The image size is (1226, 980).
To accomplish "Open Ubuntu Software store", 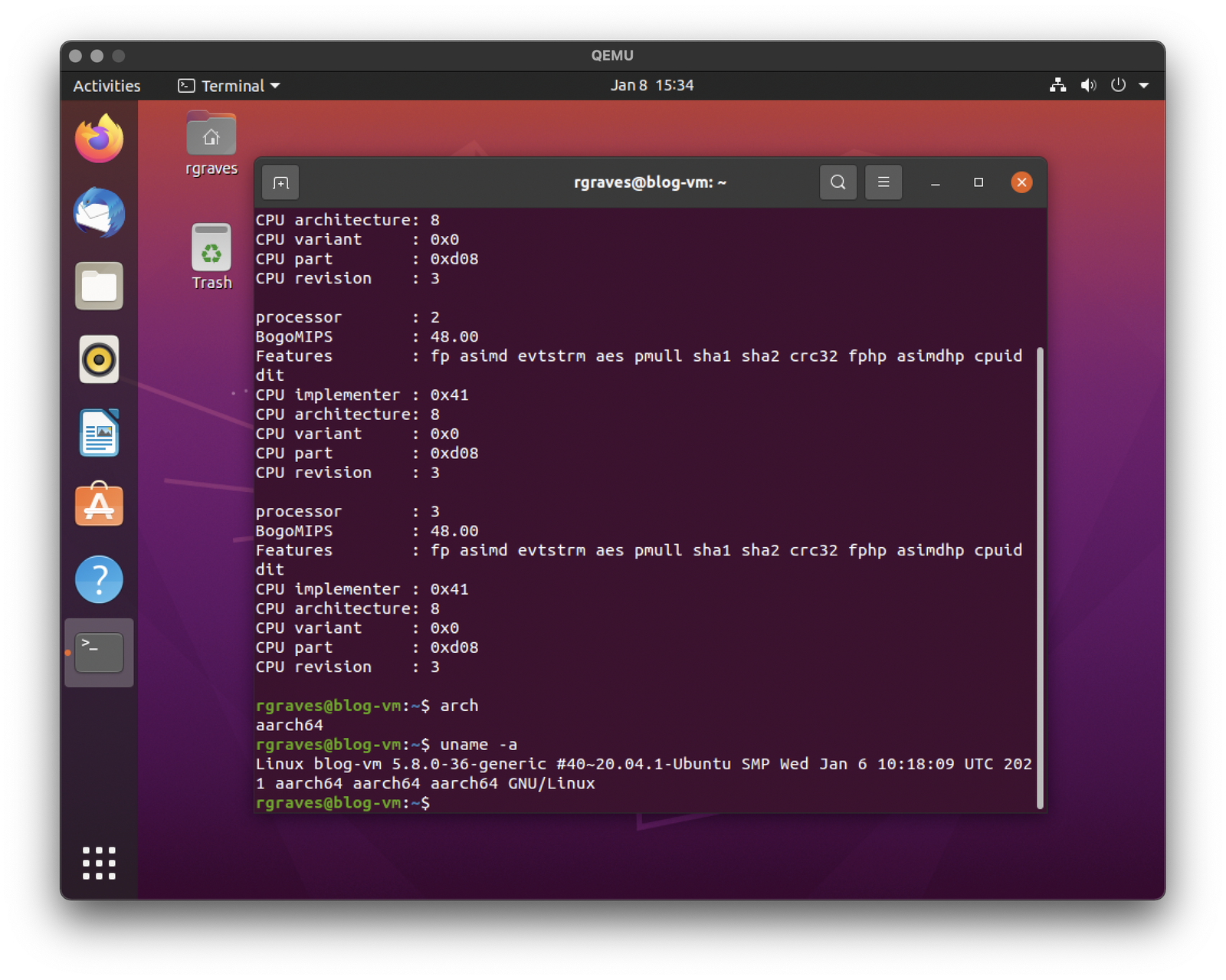I will 99,506.
